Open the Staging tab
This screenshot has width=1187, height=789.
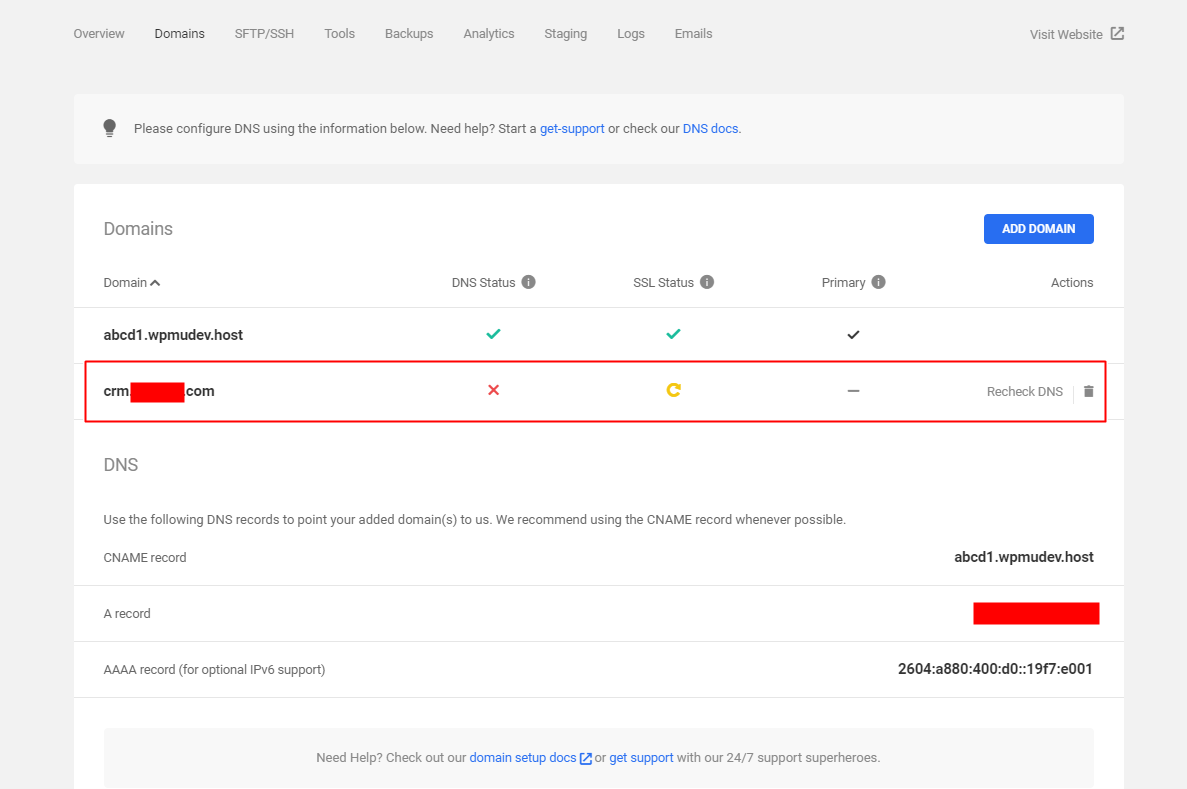coord(565,34)
